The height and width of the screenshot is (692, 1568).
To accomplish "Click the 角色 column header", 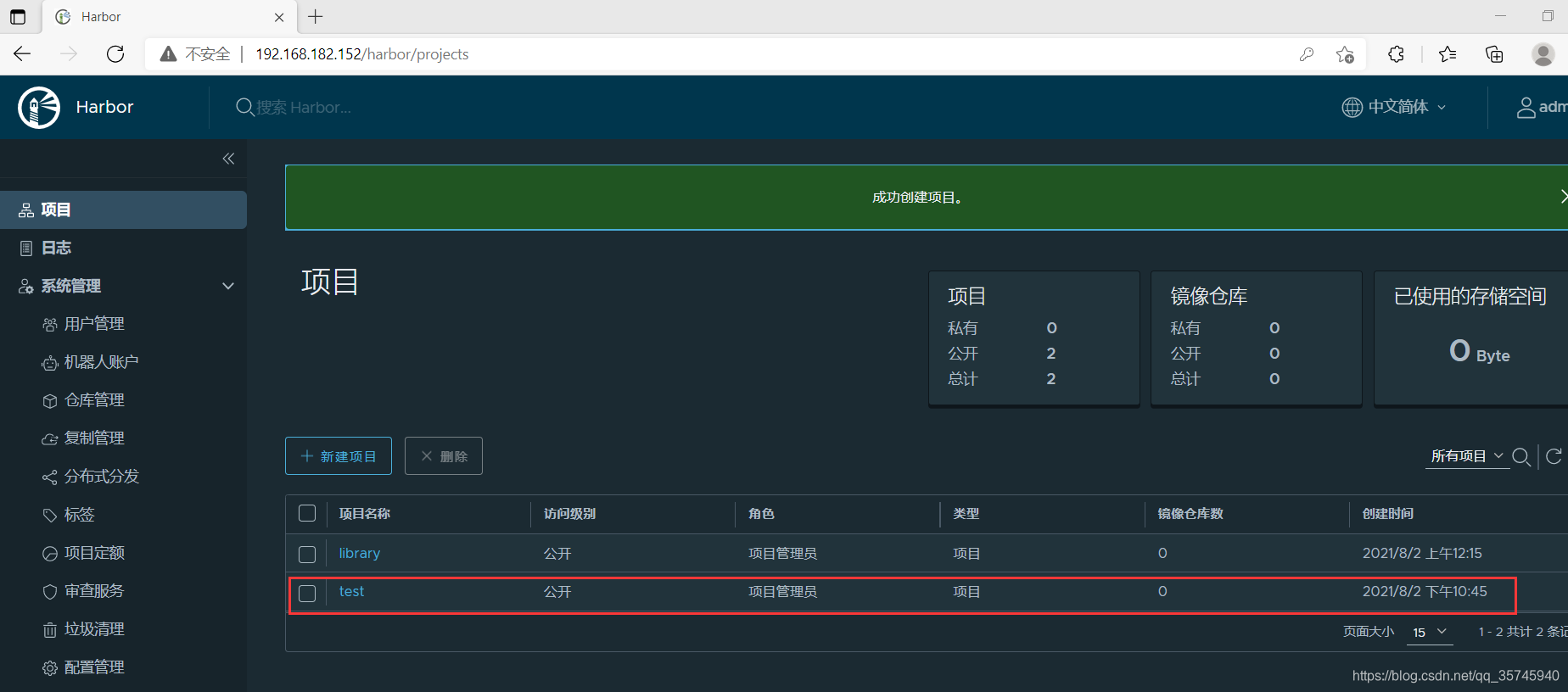I will coord(761,514).
